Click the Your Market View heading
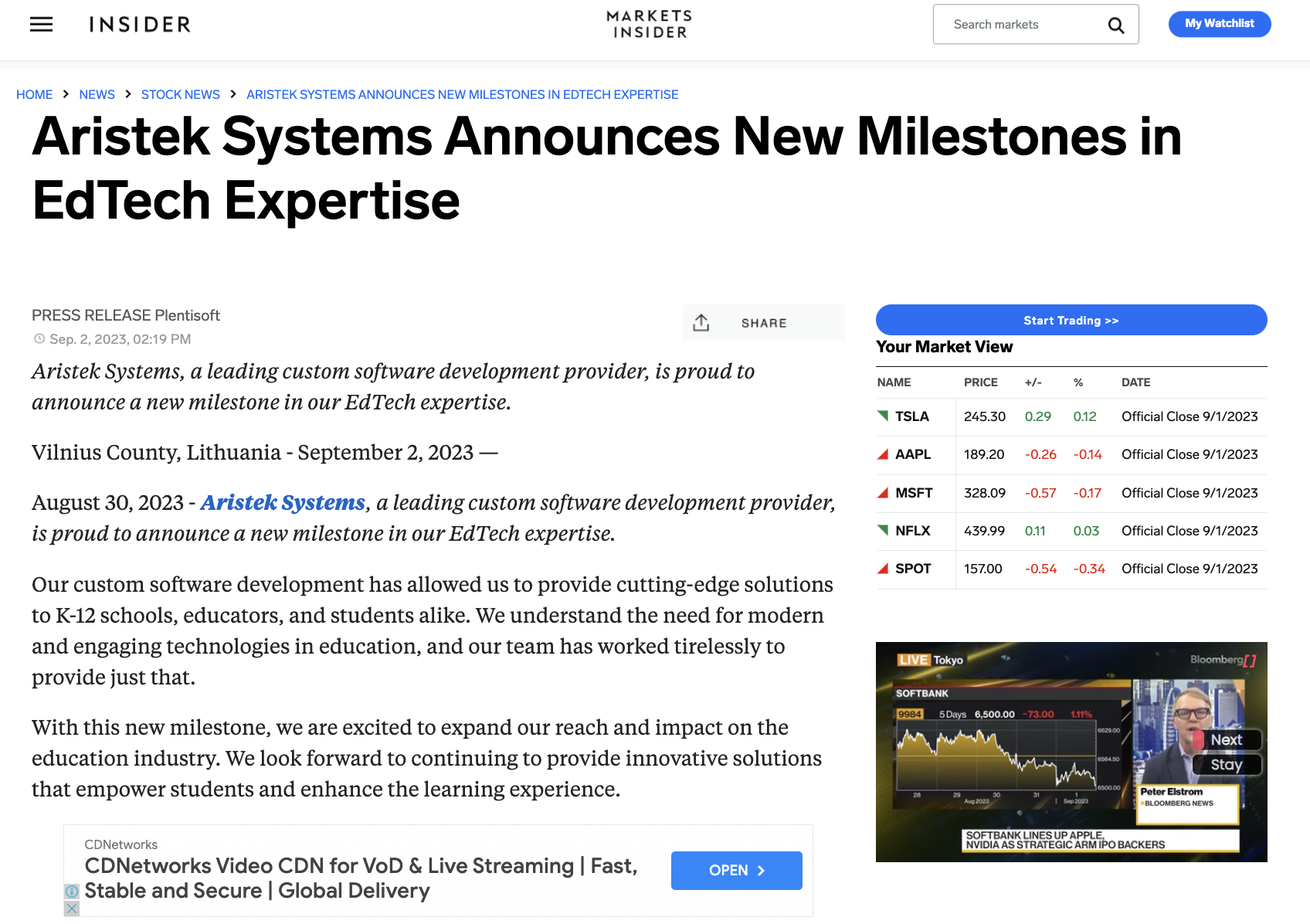 [x=944, y=347]
